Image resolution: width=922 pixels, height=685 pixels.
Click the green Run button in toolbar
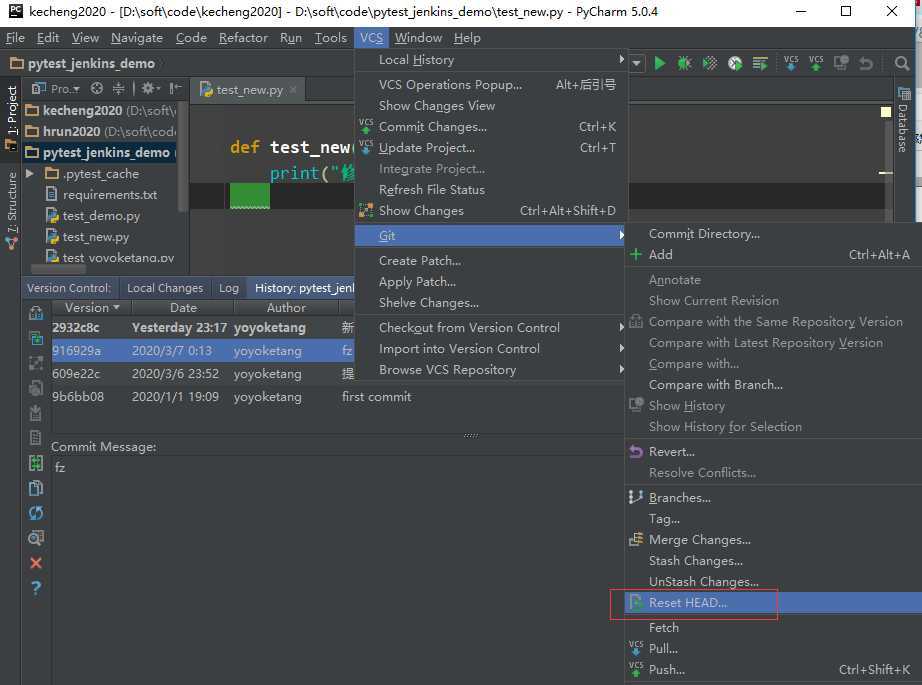(659, 63)
